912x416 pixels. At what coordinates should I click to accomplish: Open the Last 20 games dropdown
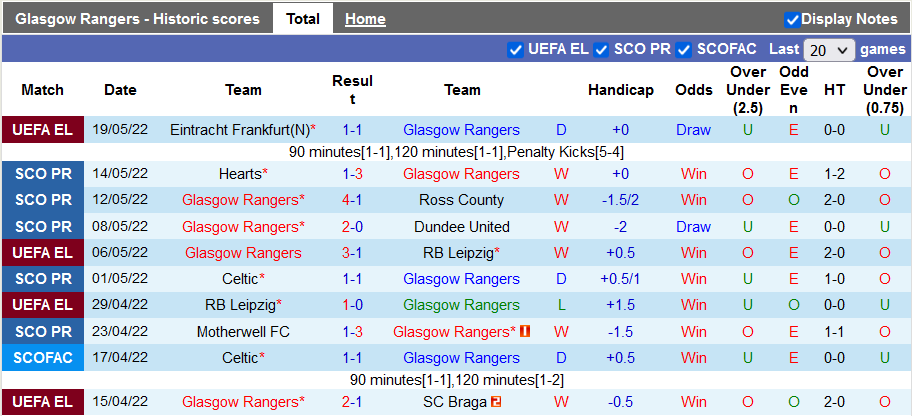pyautogui.click(x=829, y=50)
